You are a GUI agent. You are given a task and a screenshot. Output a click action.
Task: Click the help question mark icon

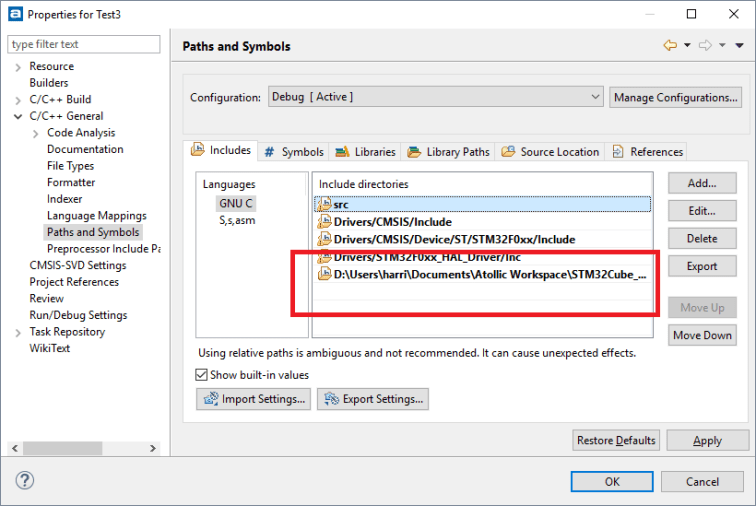[25, 481]
